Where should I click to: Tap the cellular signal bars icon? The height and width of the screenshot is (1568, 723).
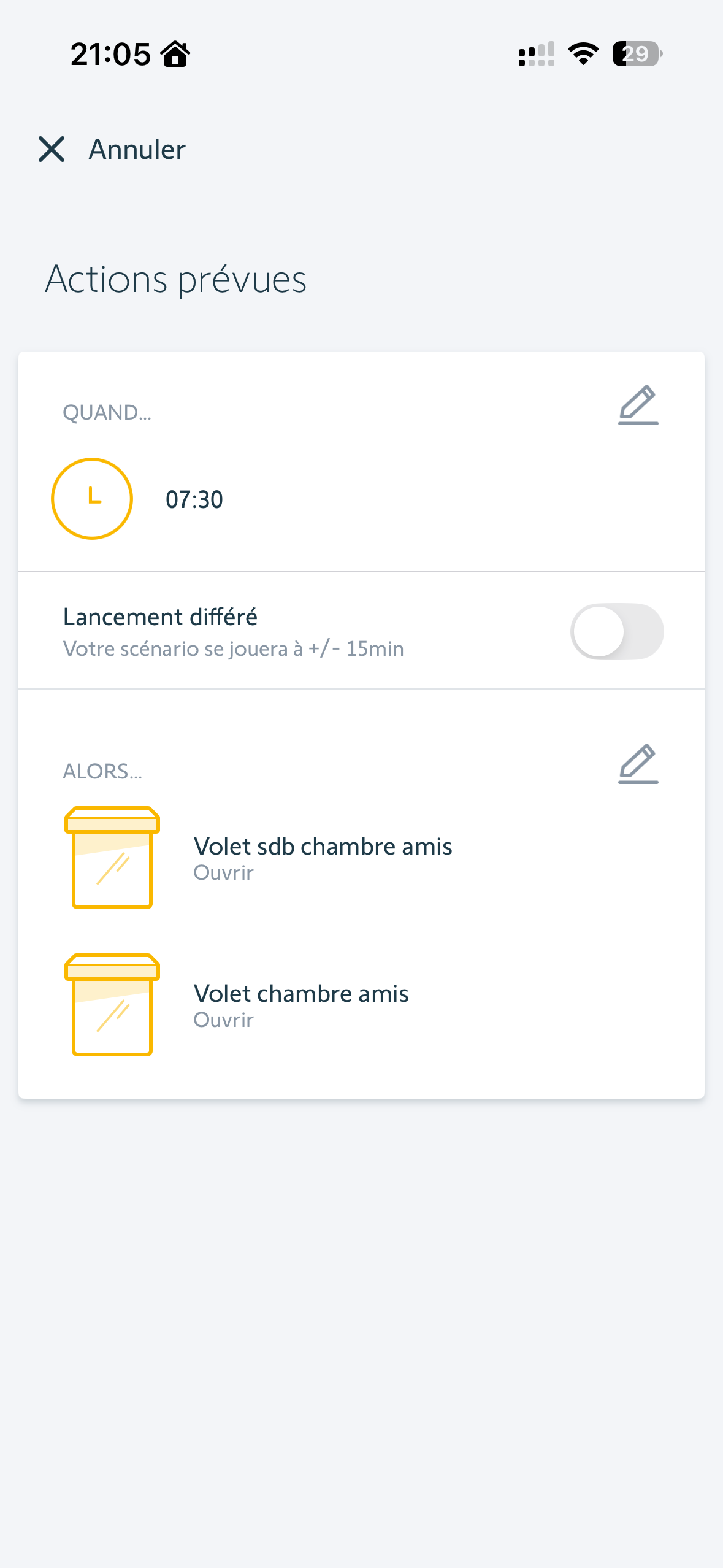coord(537,54)
